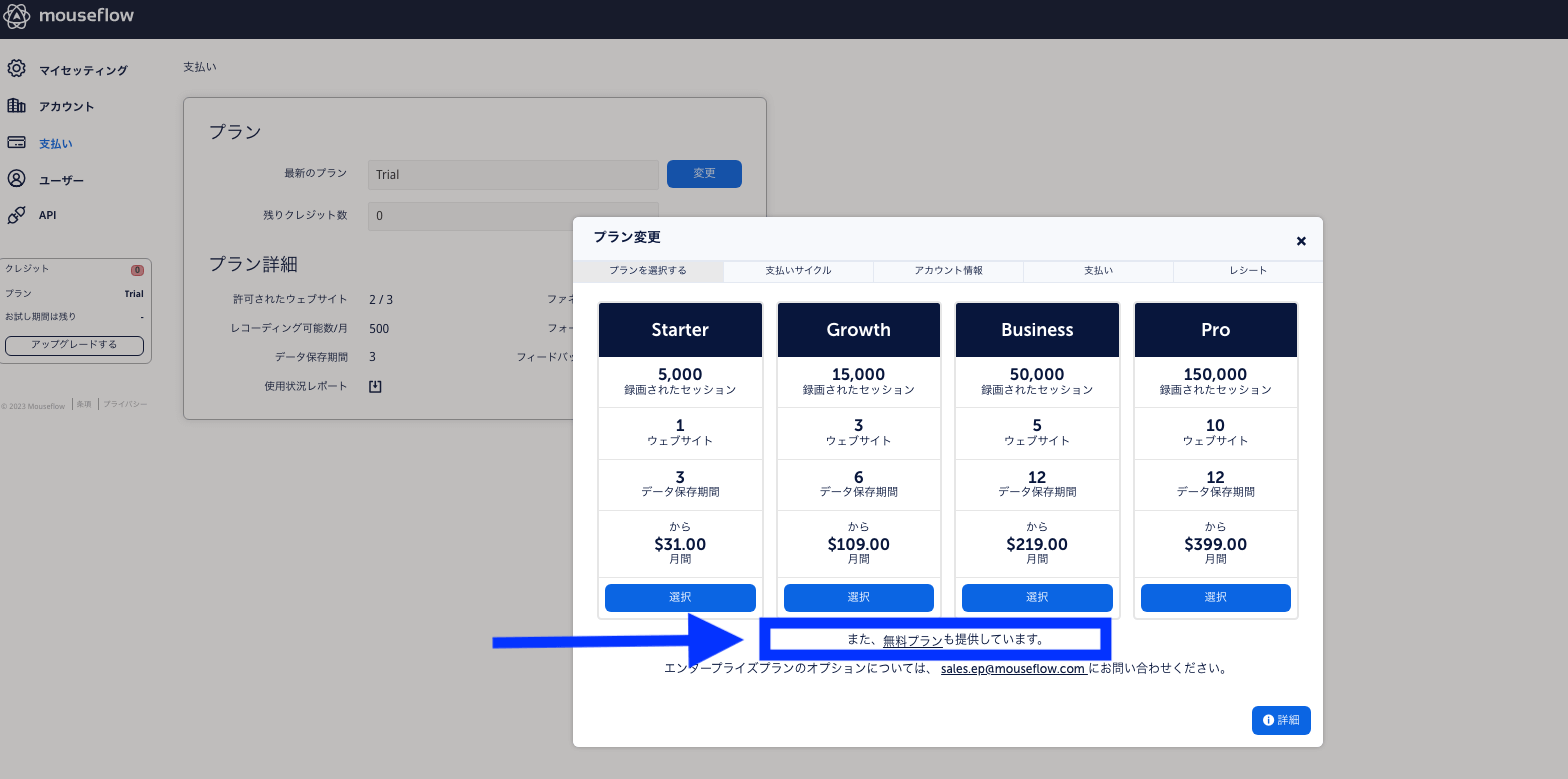Click the 50,000 sessions value

[1037, 375]
